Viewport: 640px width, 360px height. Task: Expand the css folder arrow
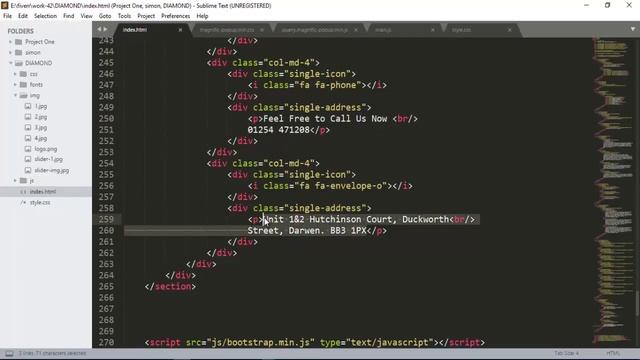click(16, 74)
